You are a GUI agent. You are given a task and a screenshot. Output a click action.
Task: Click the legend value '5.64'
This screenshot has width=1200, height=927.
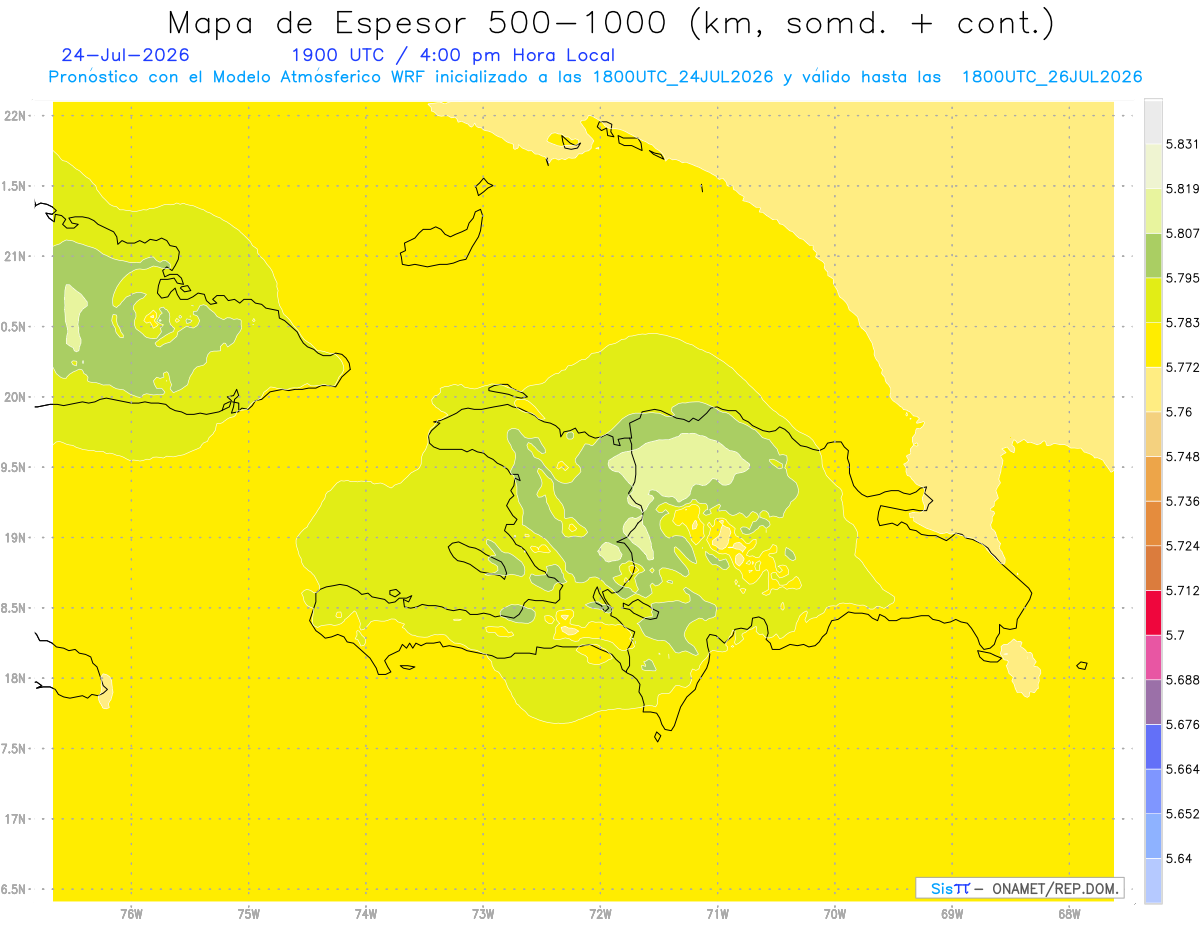click(x=1179, y=858)
